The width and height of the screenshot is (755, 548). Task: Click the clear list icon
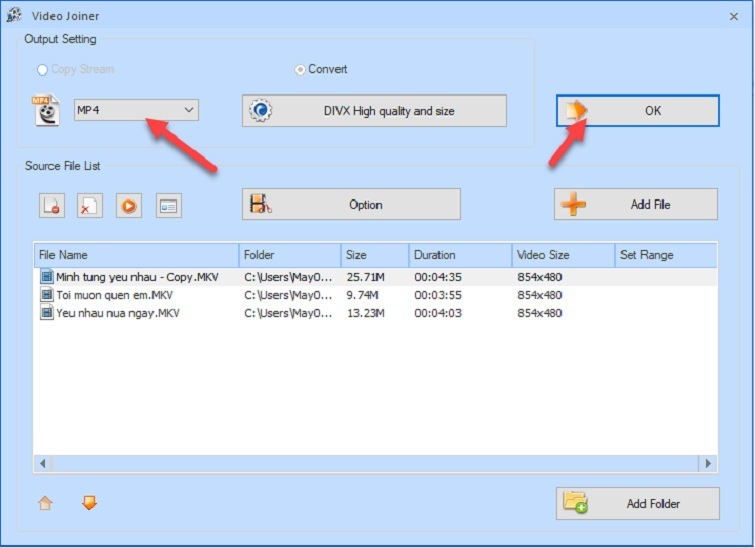tap(90, 205)
